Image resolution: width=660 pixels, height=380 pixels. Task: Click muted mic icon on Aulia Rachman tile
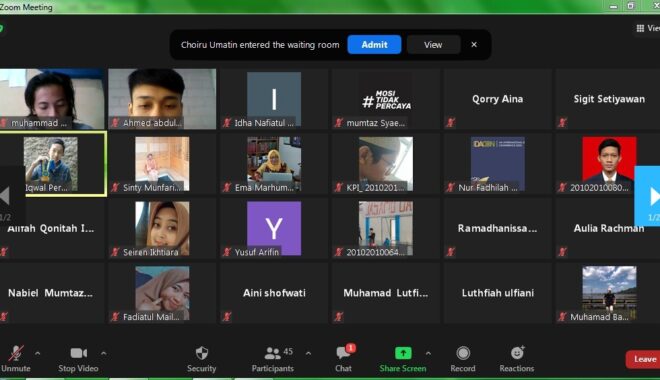click(x=562, y=252)
